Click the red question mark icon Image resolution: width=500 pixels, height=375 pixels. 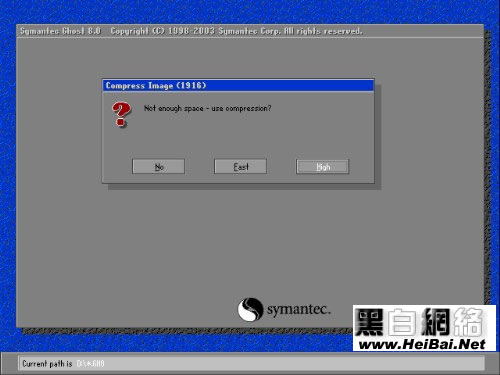[121, 114]
